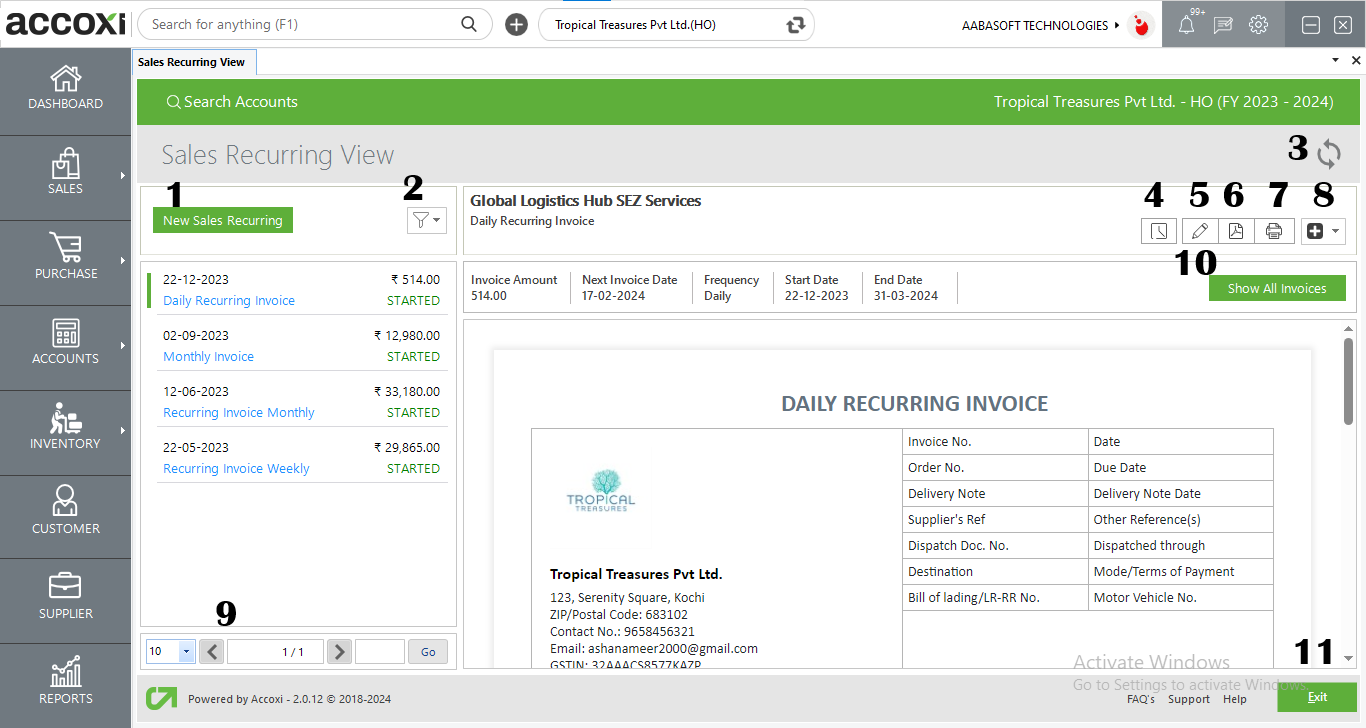Open the filter dropdown
Image resolution: width=1366 pixels, height=728 pixels.
coord(425,221)
